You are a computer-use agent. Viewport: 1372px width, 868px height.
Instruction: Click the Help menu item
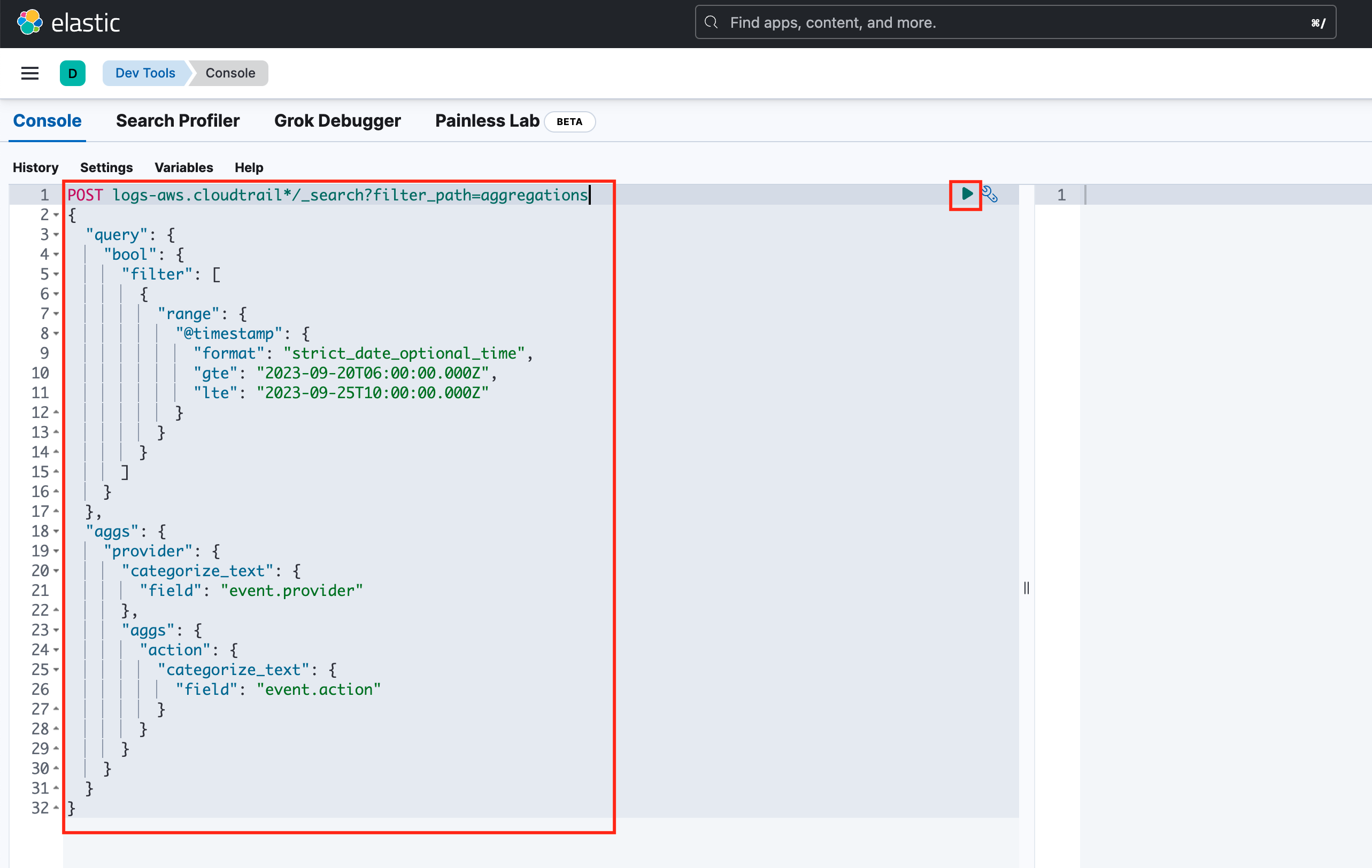click(249, 167)
